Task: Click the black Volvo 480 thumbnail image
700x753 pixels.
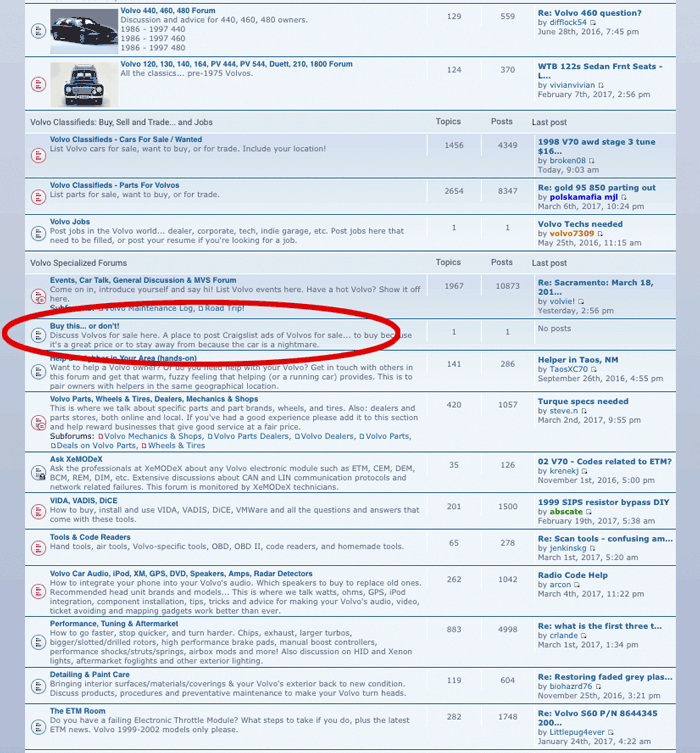Action: [x=84, y=30]
